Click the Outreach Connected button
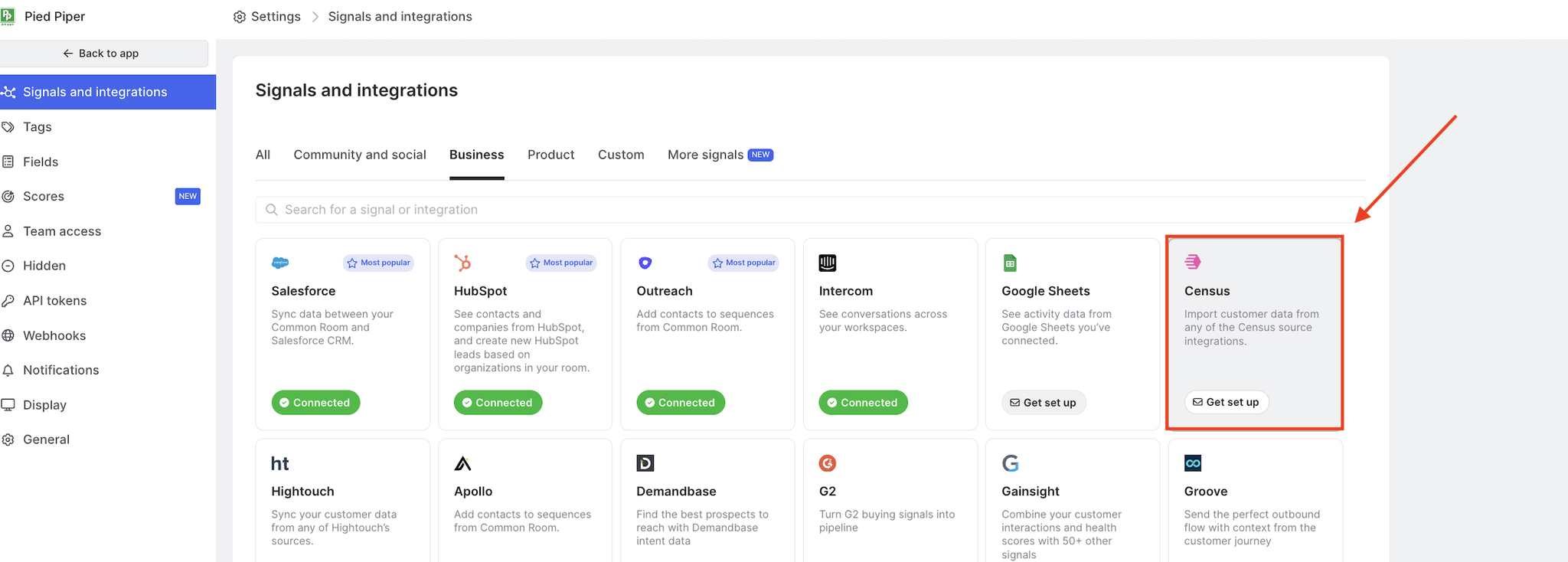The height and width of the screenshot is (562, 1568). coord(681,403)
